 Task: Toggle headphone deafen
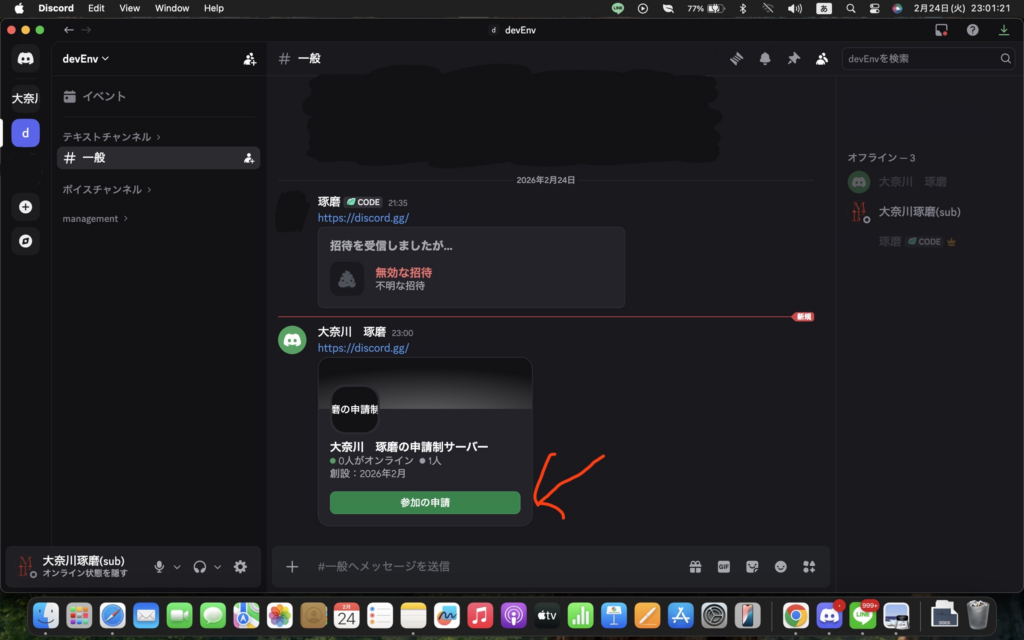(200, 567)
